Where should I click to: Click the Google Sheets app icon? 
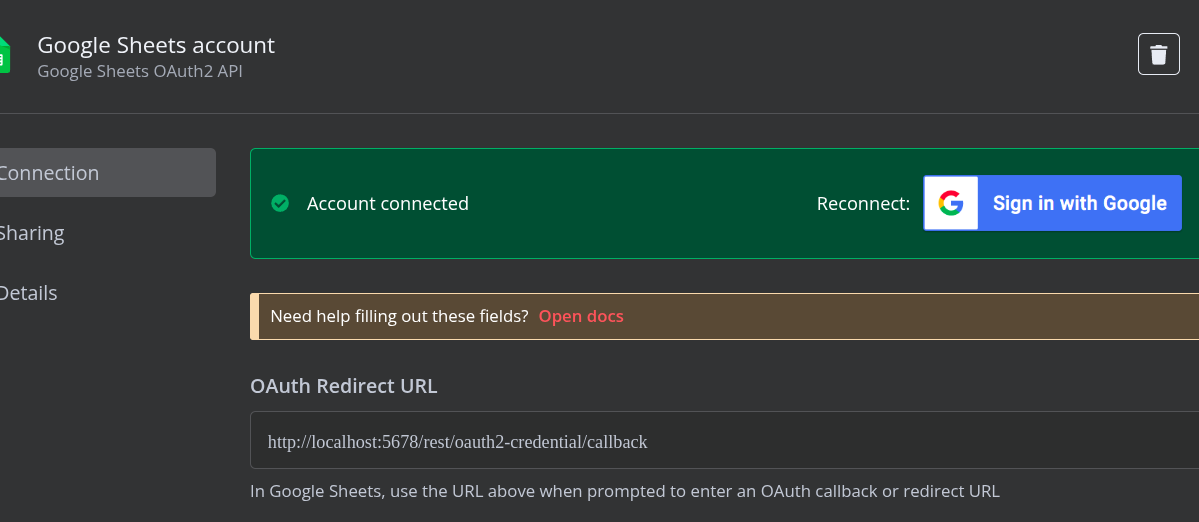5,55
